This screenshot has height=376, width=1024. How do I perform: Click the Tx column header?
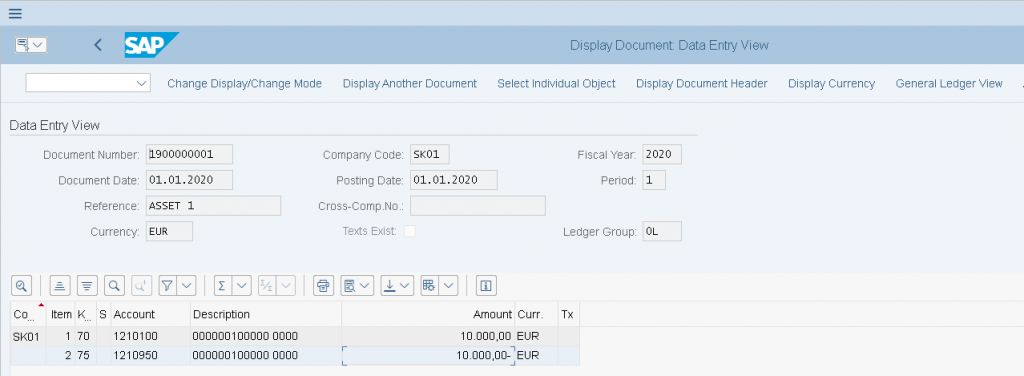coord(568,314)
